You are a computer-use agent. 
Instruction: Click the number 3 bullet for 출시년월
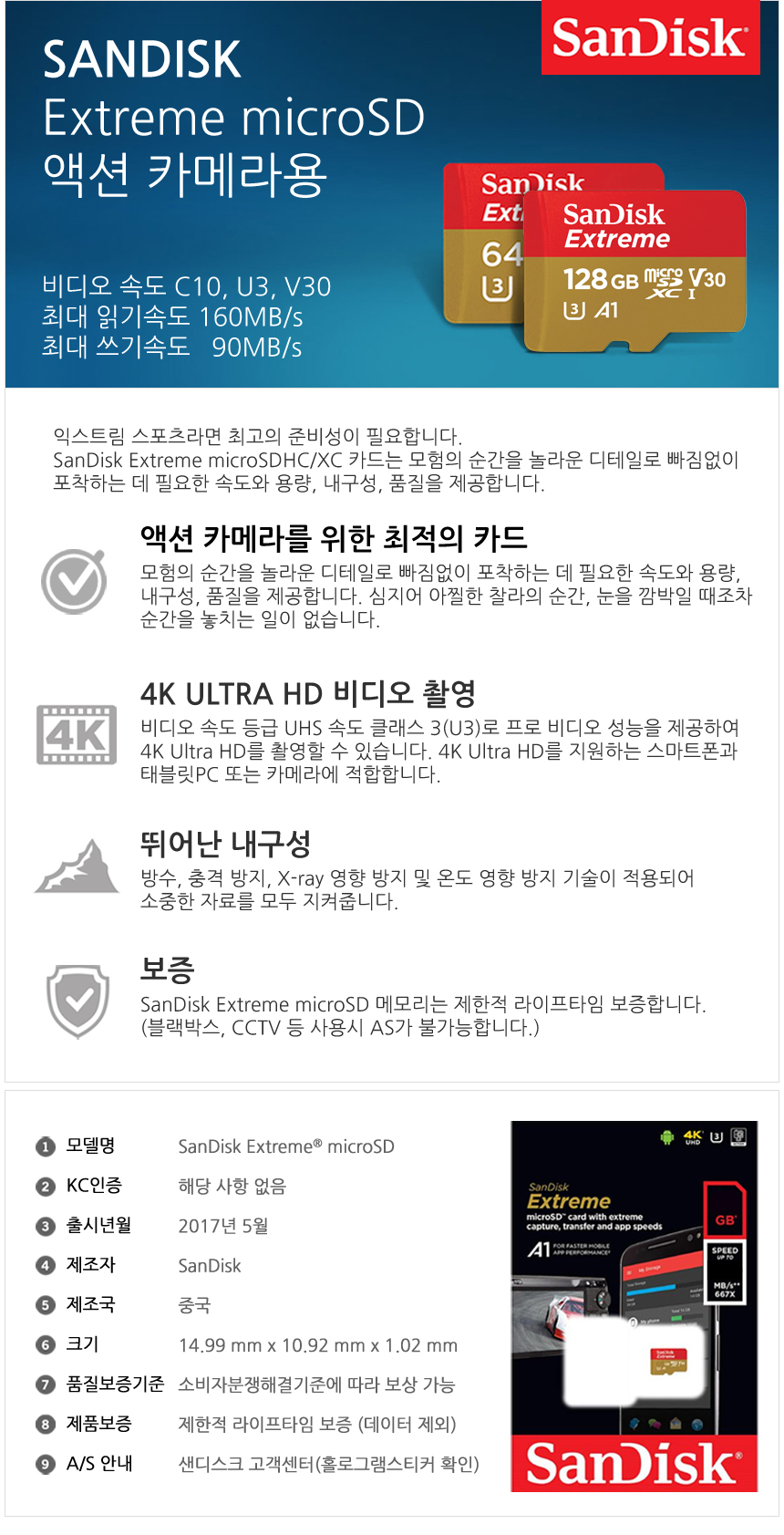(46, 1227)
